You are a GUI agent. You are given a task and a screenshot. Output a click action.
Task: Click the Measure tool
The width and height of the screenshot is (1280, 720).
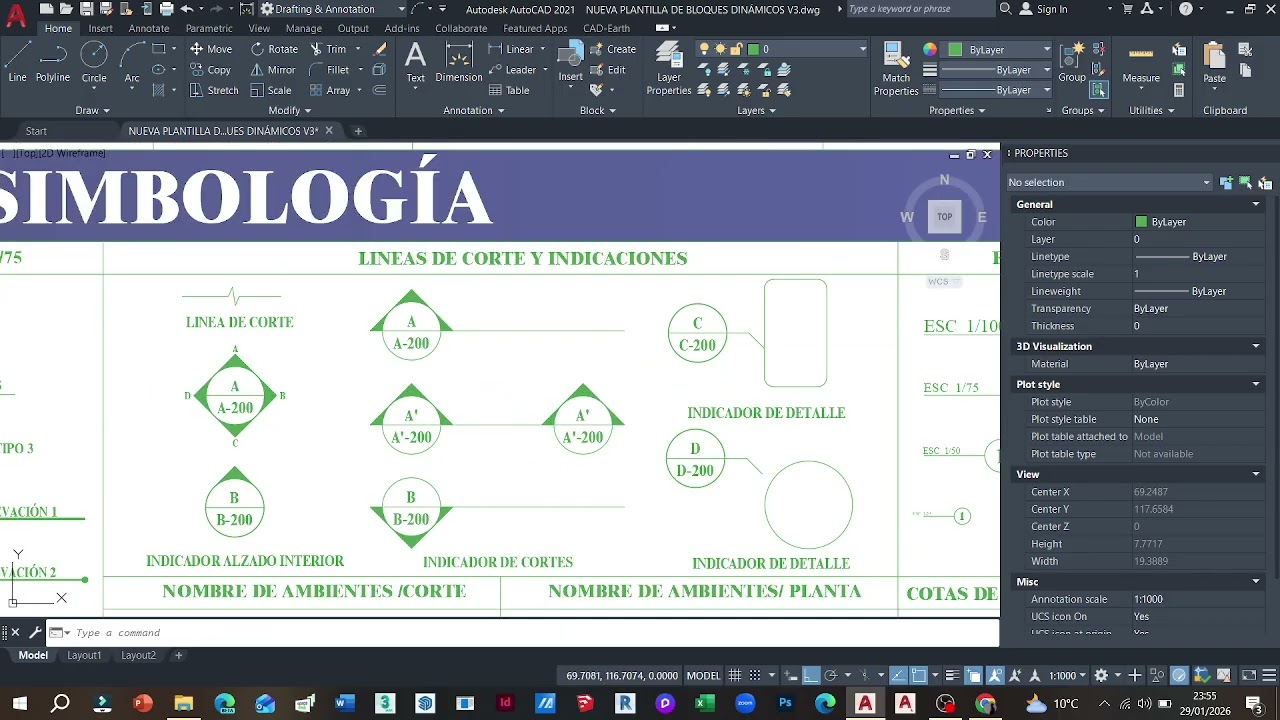pos(1141,62)
